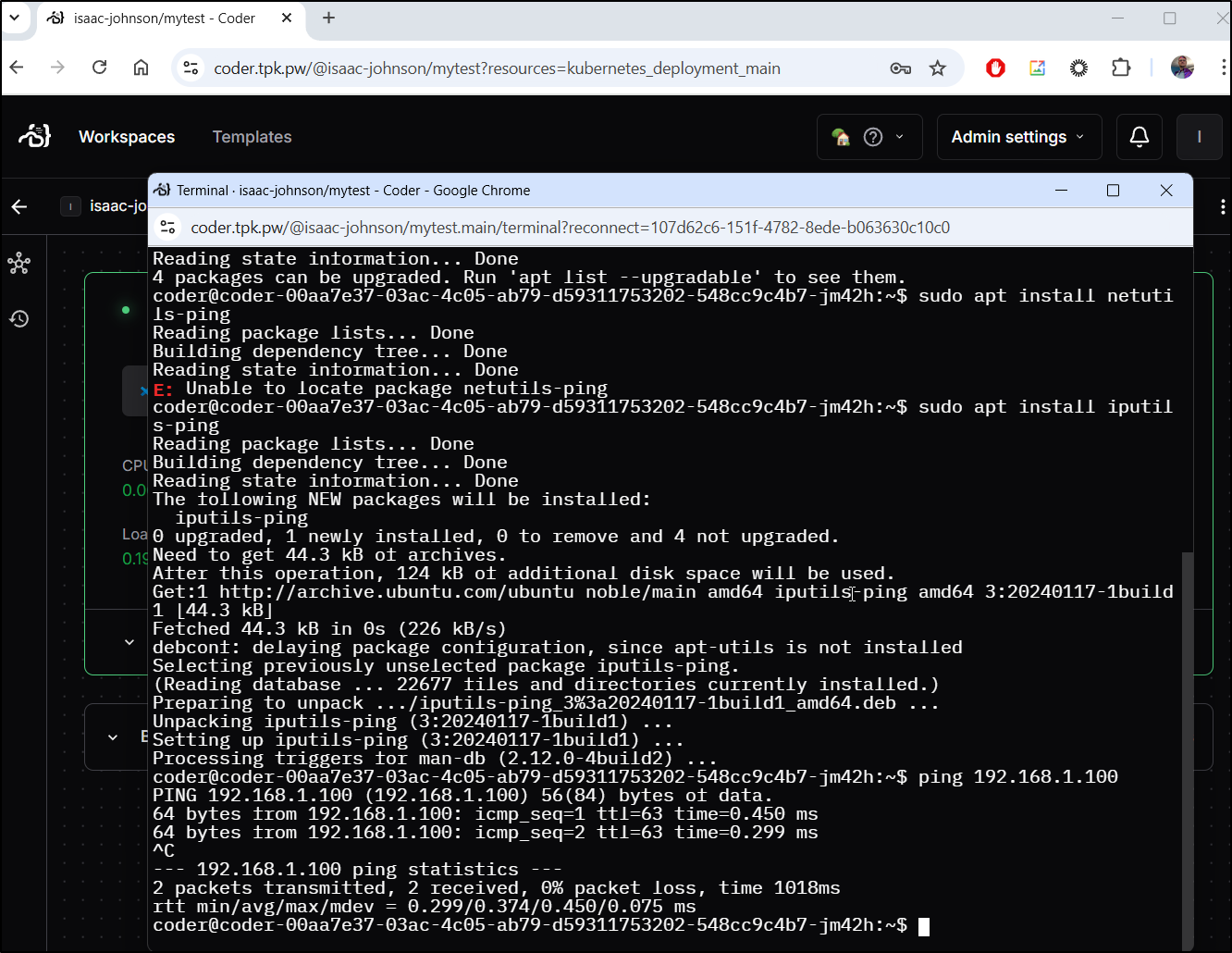Bookmark this page with the star
Image resolution: width=1232 pixels, height=953 pixels.
coord(938,68)
